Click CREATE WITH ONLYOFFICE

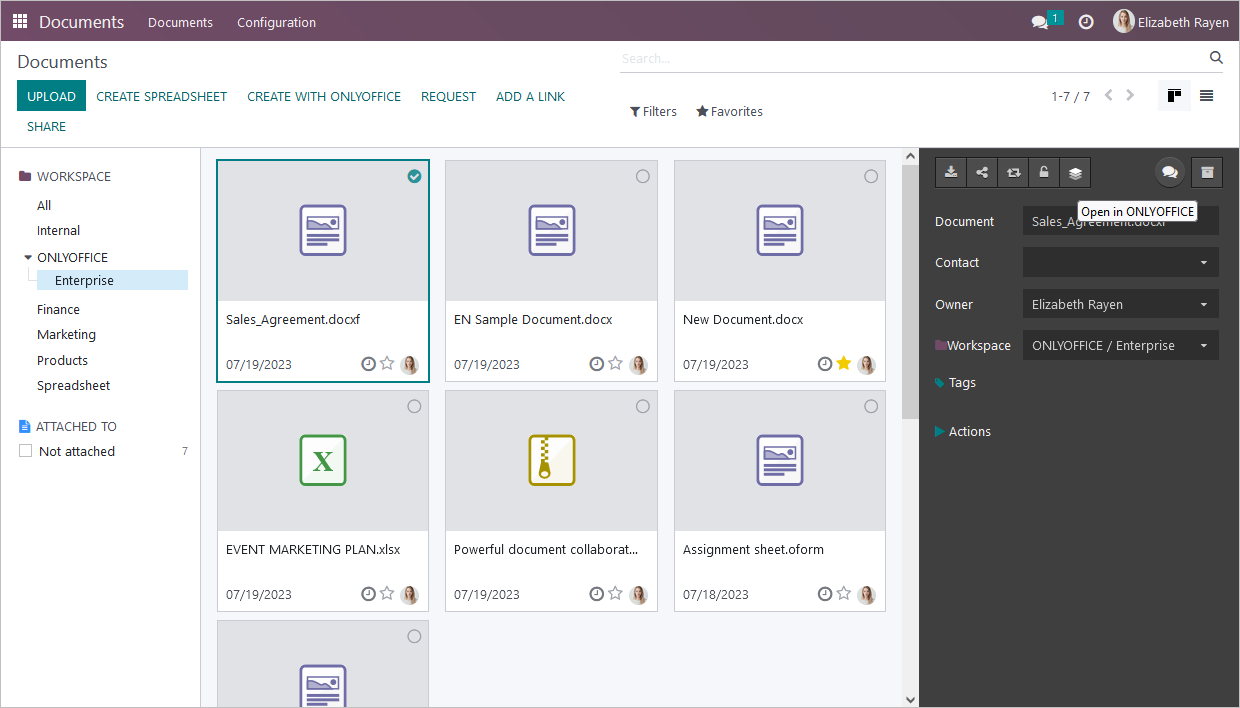[324, 96]
